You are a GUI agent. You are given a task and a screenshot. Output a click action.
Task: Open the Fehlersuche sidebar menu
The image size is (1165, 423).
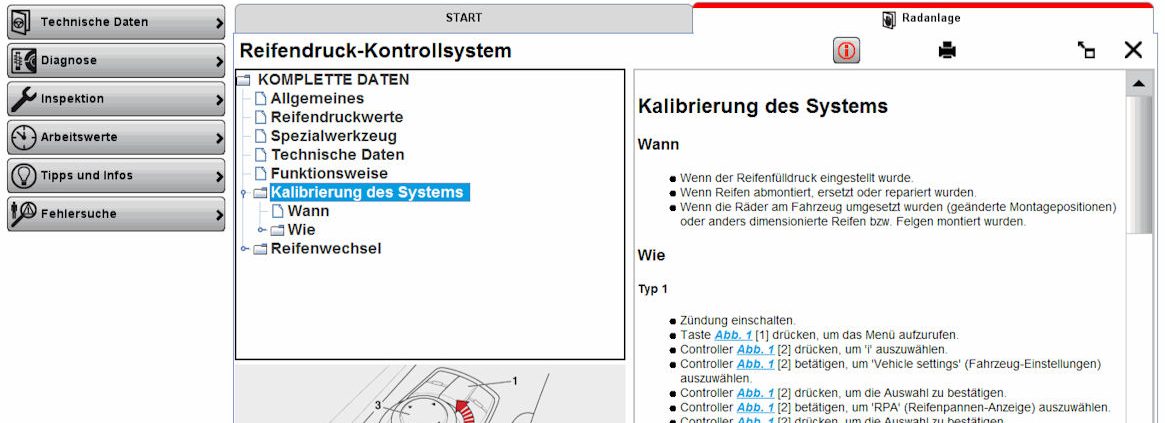(x=116, y=214)
